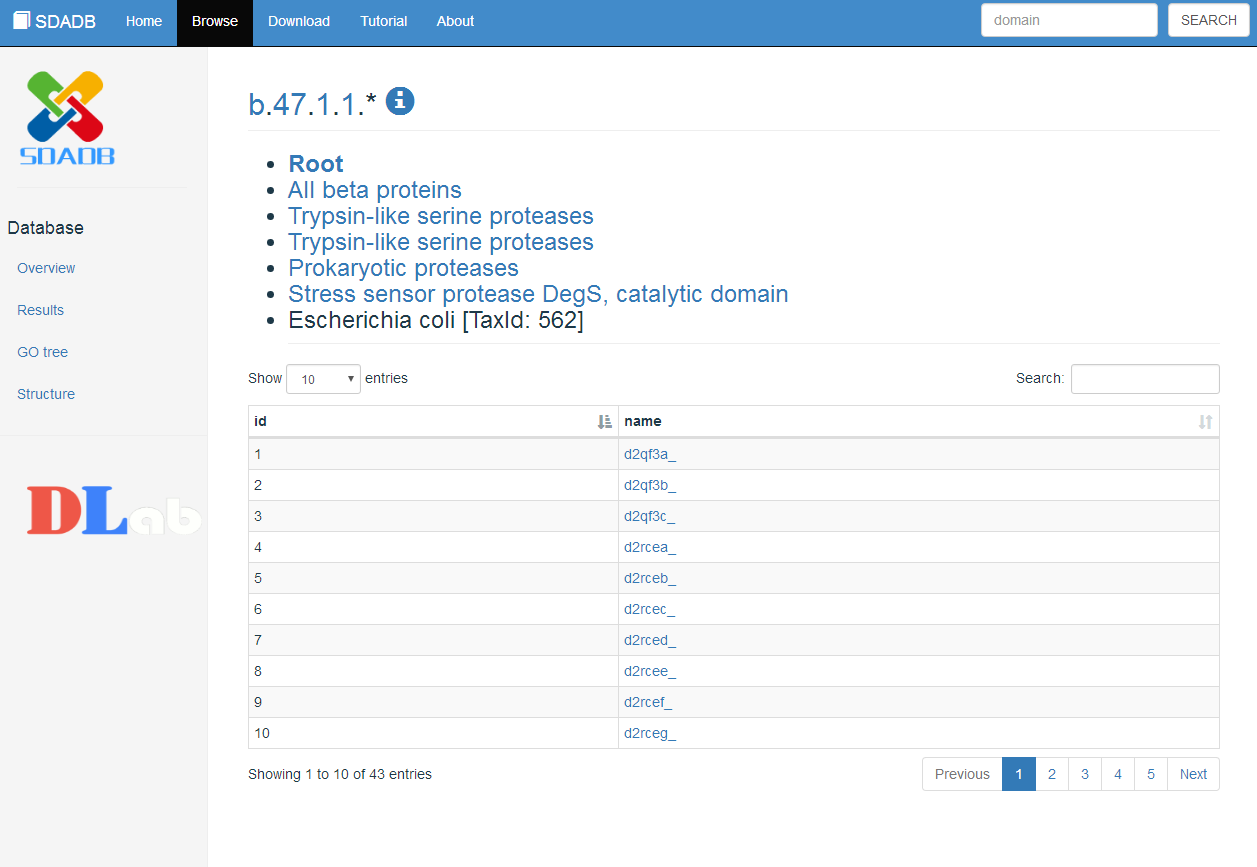Open domain entry d2qf3c_
The height and width of the screenshot is (867, 1257).
pos(650,516)
